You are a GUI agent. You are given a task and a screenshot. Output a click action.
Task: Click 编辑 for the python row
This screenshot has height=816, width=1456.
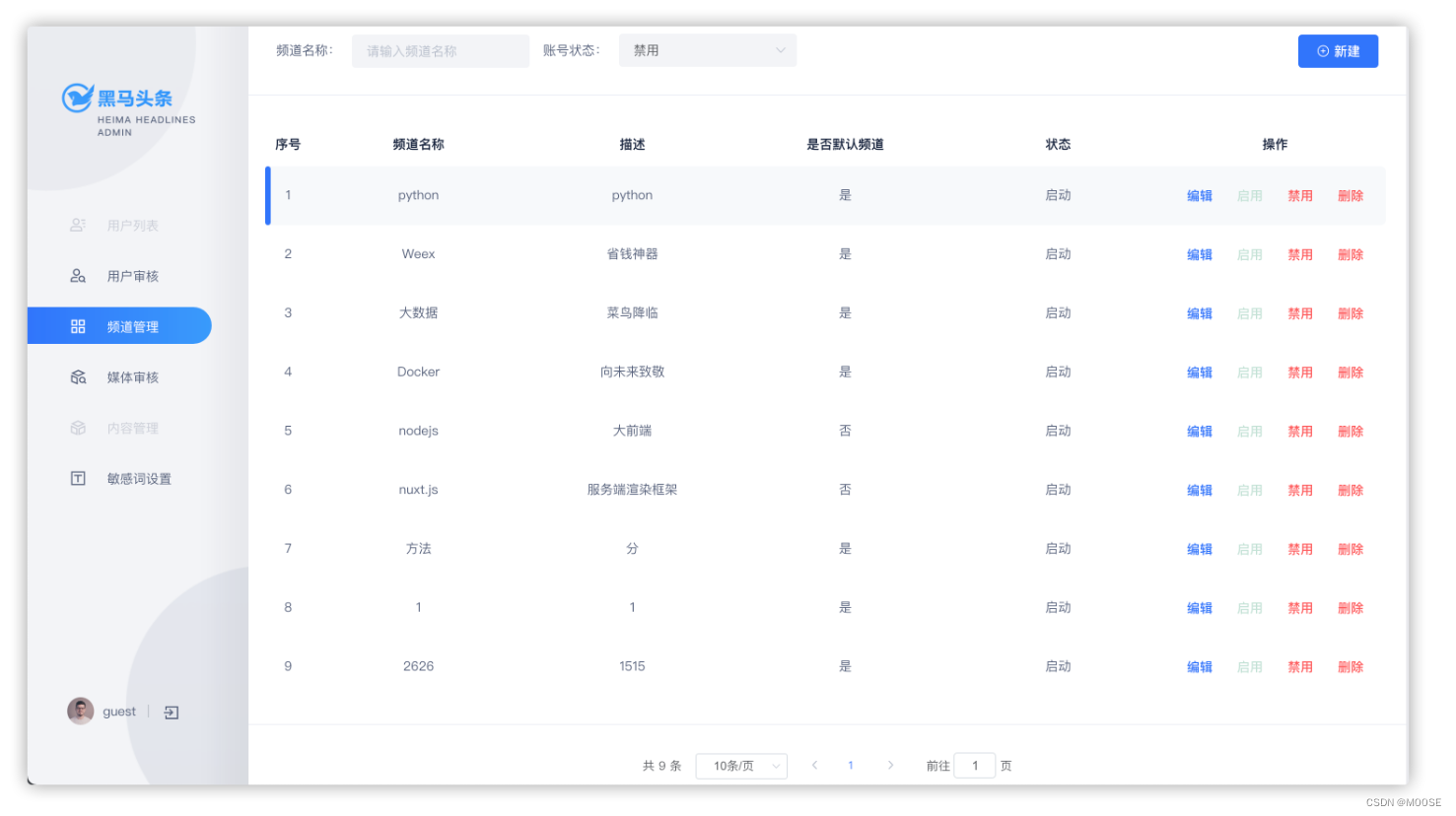point(1200,196)
